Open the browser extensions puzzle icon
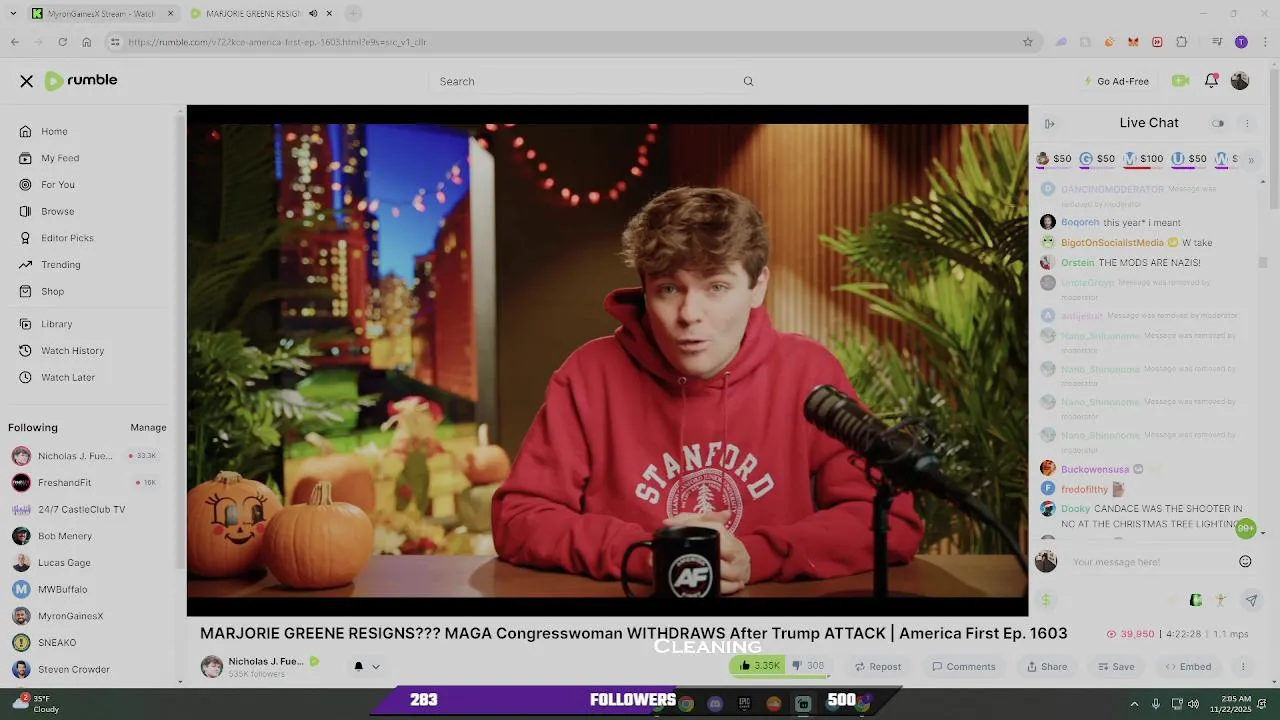The height and width of the screenshot is (720, 1280). tap(1182, 42)
